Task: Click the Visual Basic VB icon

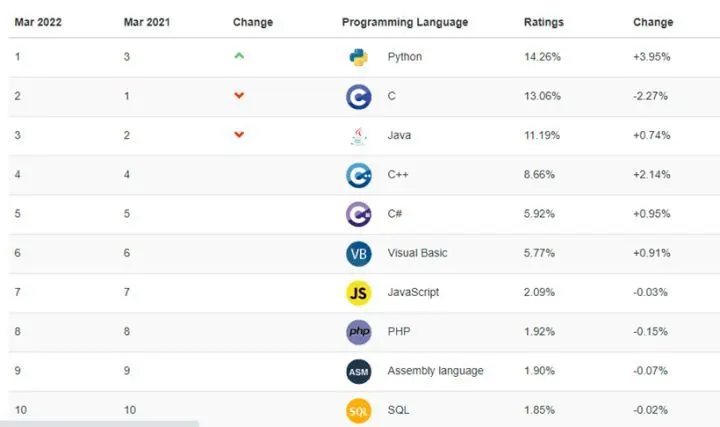Action: [x=358, y=253]
